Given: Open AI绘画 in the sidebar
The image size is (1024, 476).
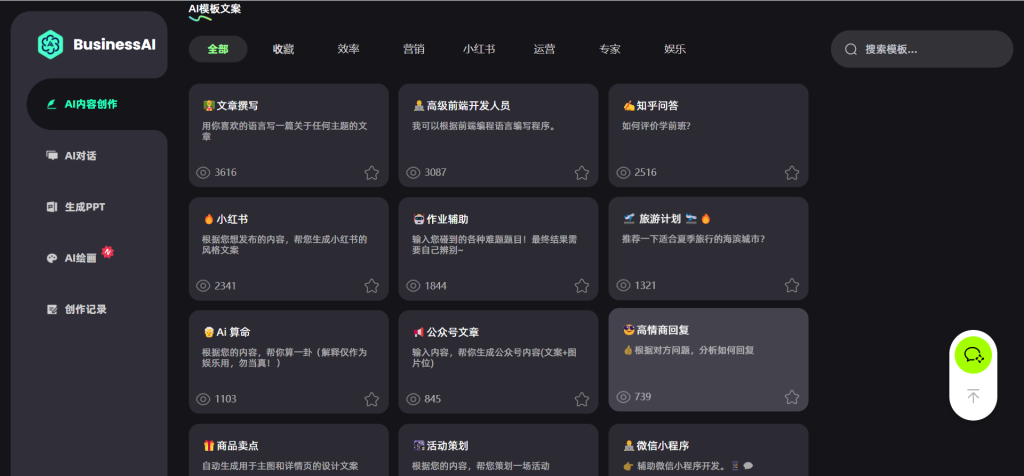Looking at the screenshot, I should click(81, 258).
